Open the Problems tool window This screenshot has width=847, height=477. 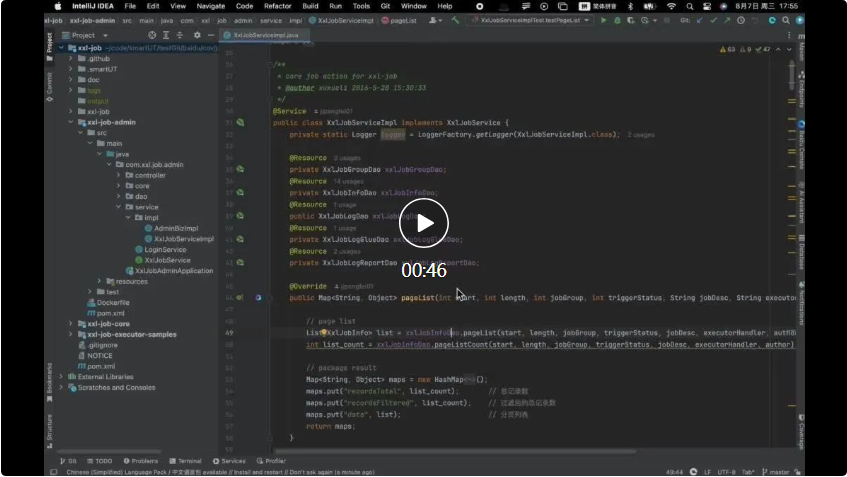click(x=145, y=461)
